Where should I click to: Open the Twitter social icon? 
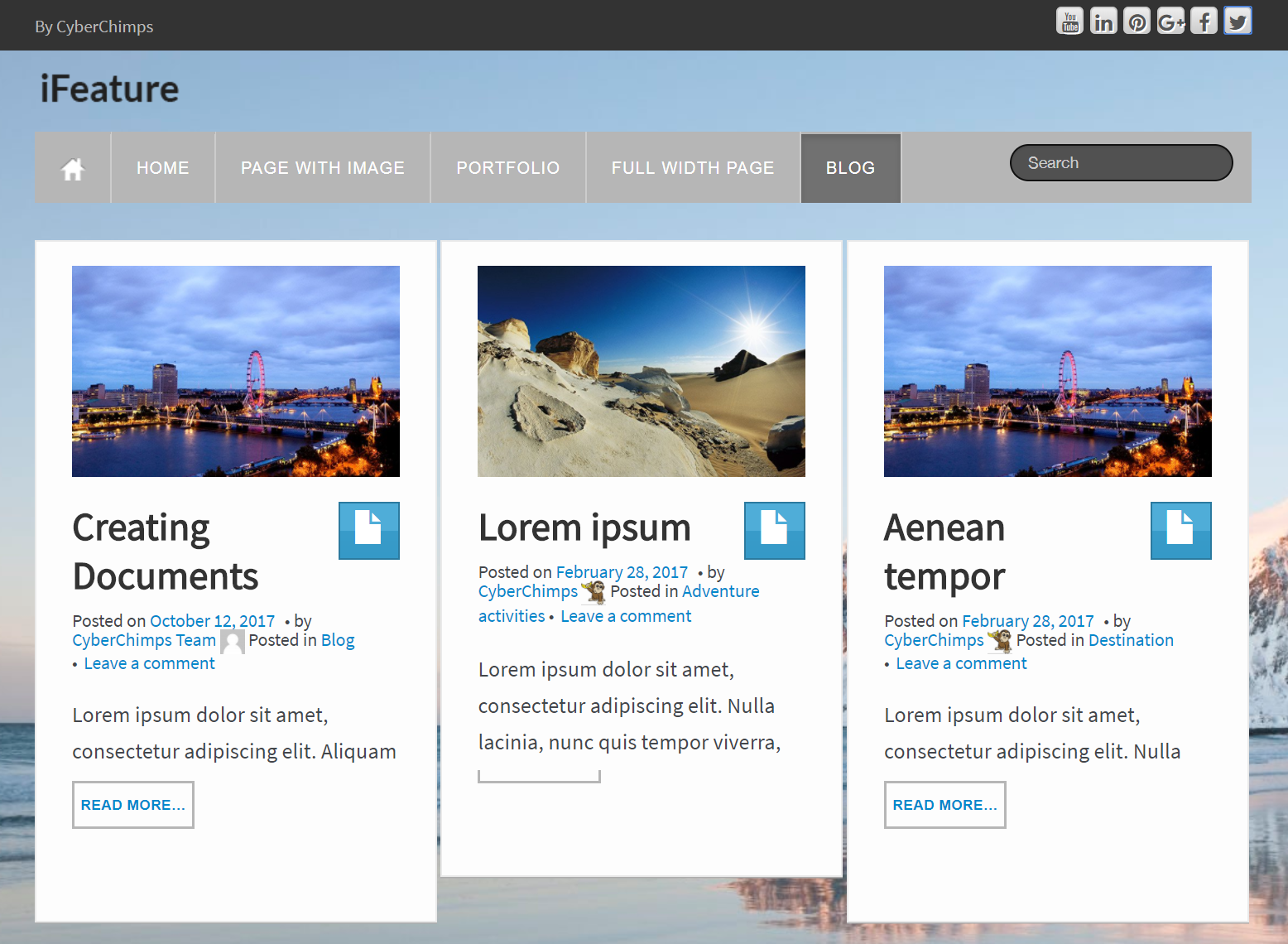[1238, 21]
